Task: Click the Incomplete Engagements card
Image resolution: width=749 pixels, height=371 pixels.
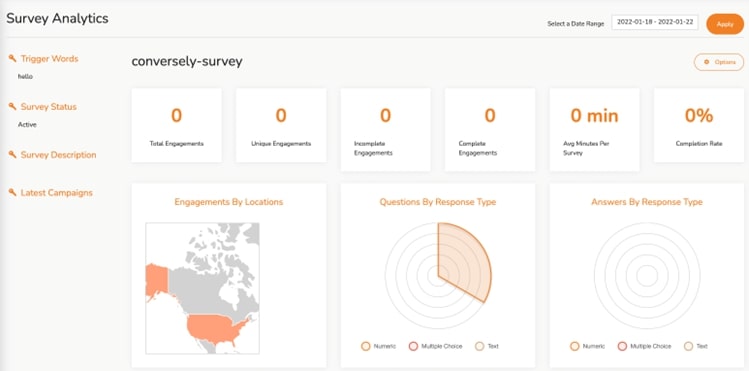Action: point(385,129)
